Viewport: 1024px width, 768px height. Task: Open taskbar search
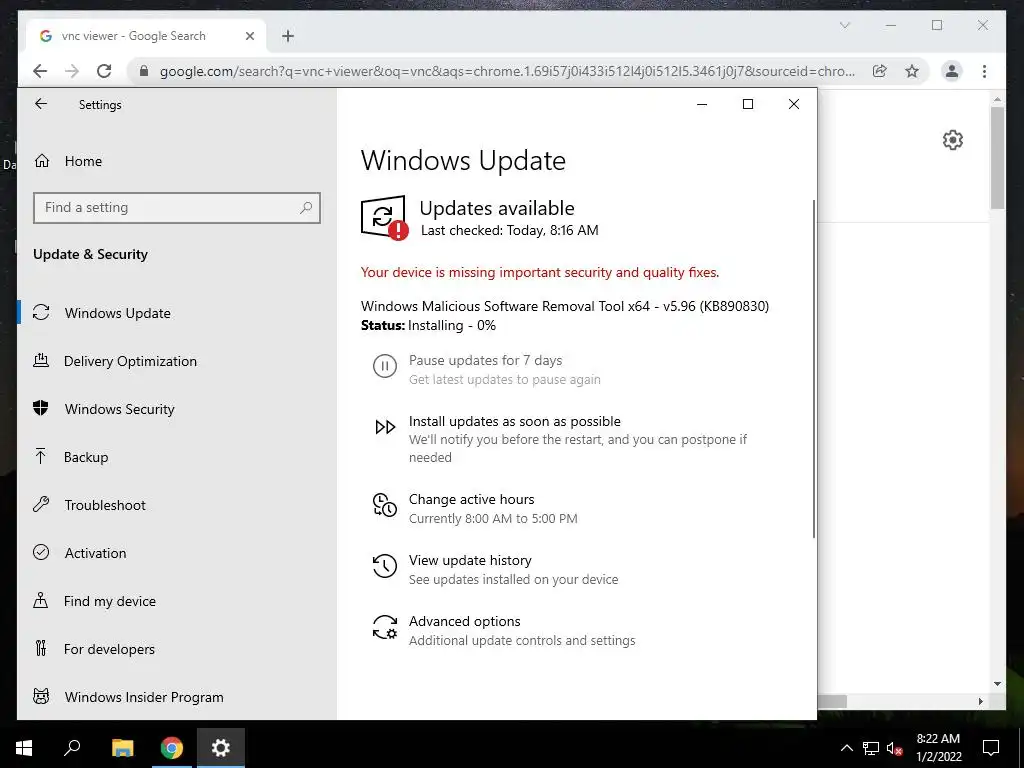pos(72,748)
